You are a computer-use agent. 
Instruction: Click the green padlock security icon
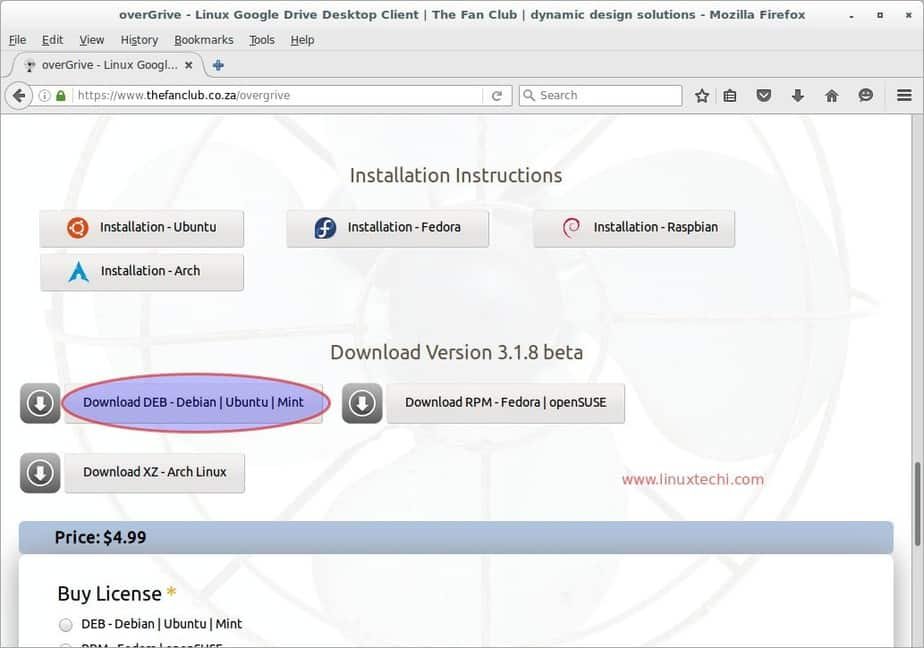click(60, 95)
